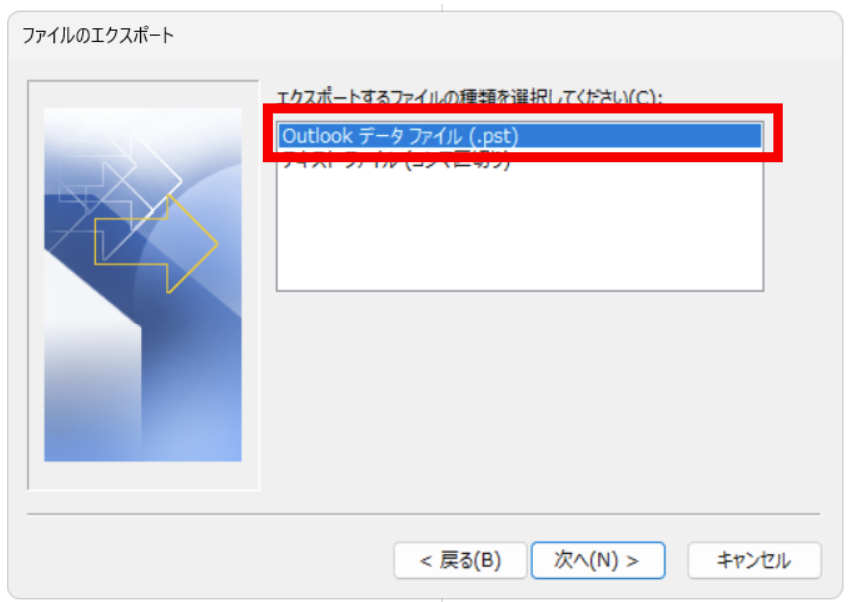The width and height of the screenshot is (849, 602).
Task: Choose the テキスト ファイル (コンマ区切り) list entry
Action: pyautogui.click(x=397, y=161)
